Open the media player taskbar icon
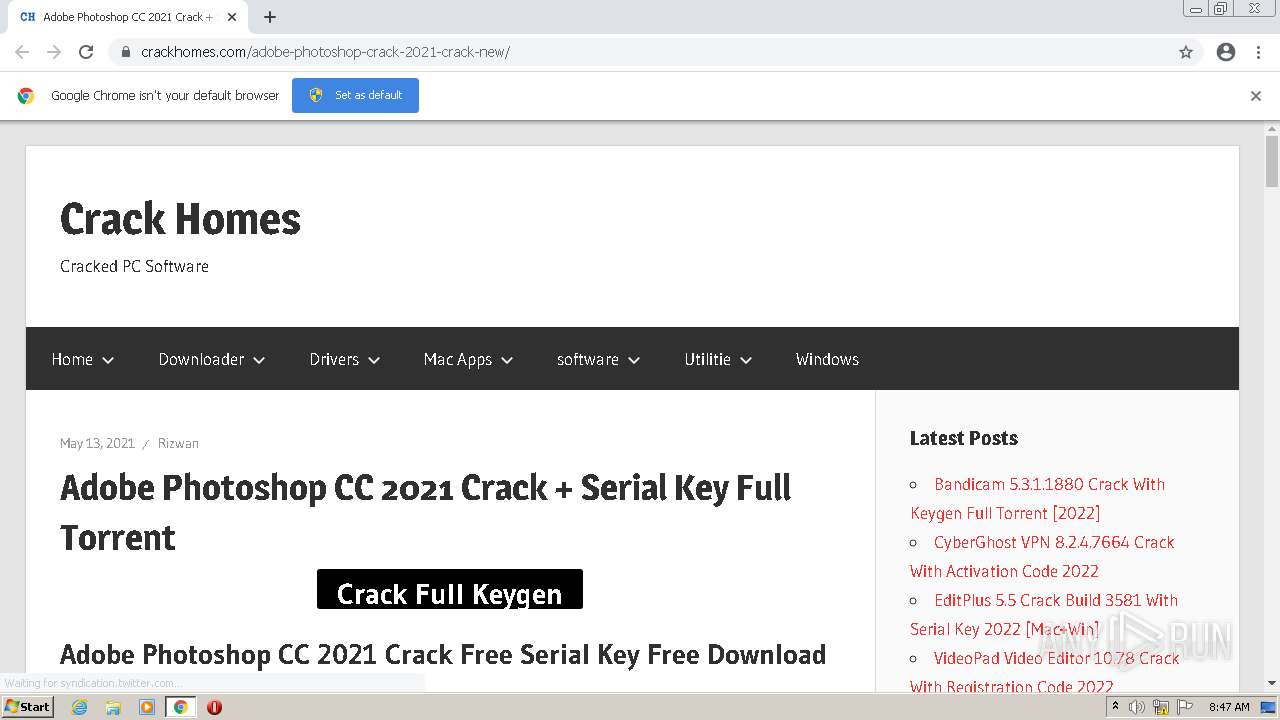The image size is (1280, 720). pyautogui.click(x=147, y=707)
